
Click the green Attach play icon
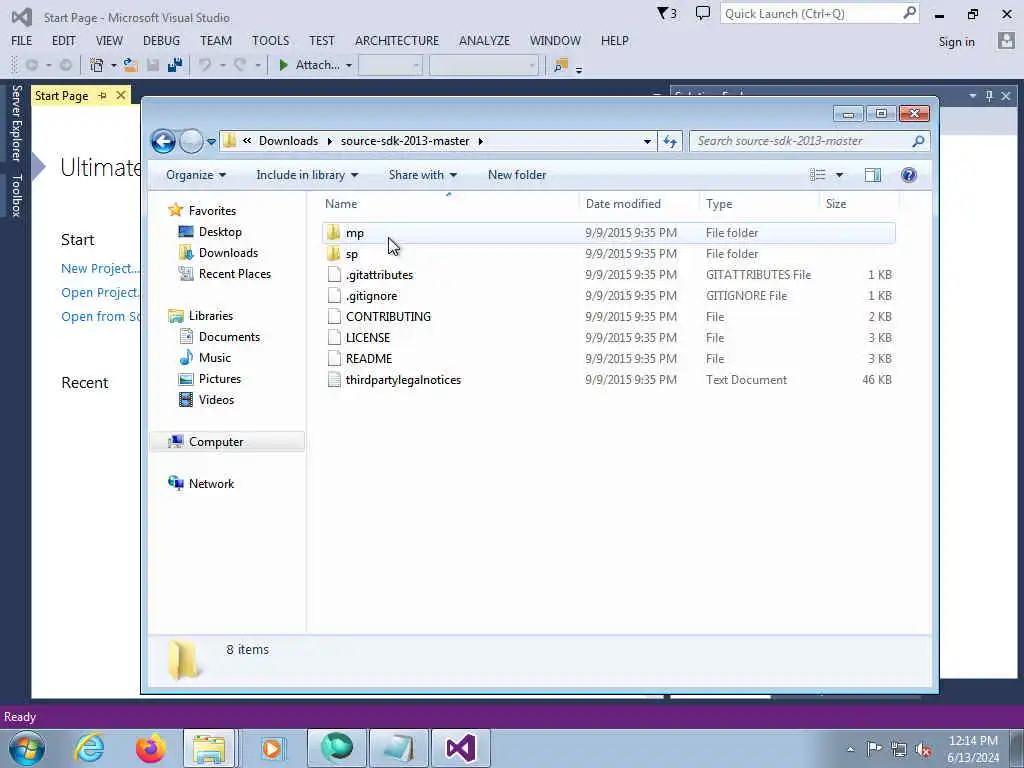(283, 65)
